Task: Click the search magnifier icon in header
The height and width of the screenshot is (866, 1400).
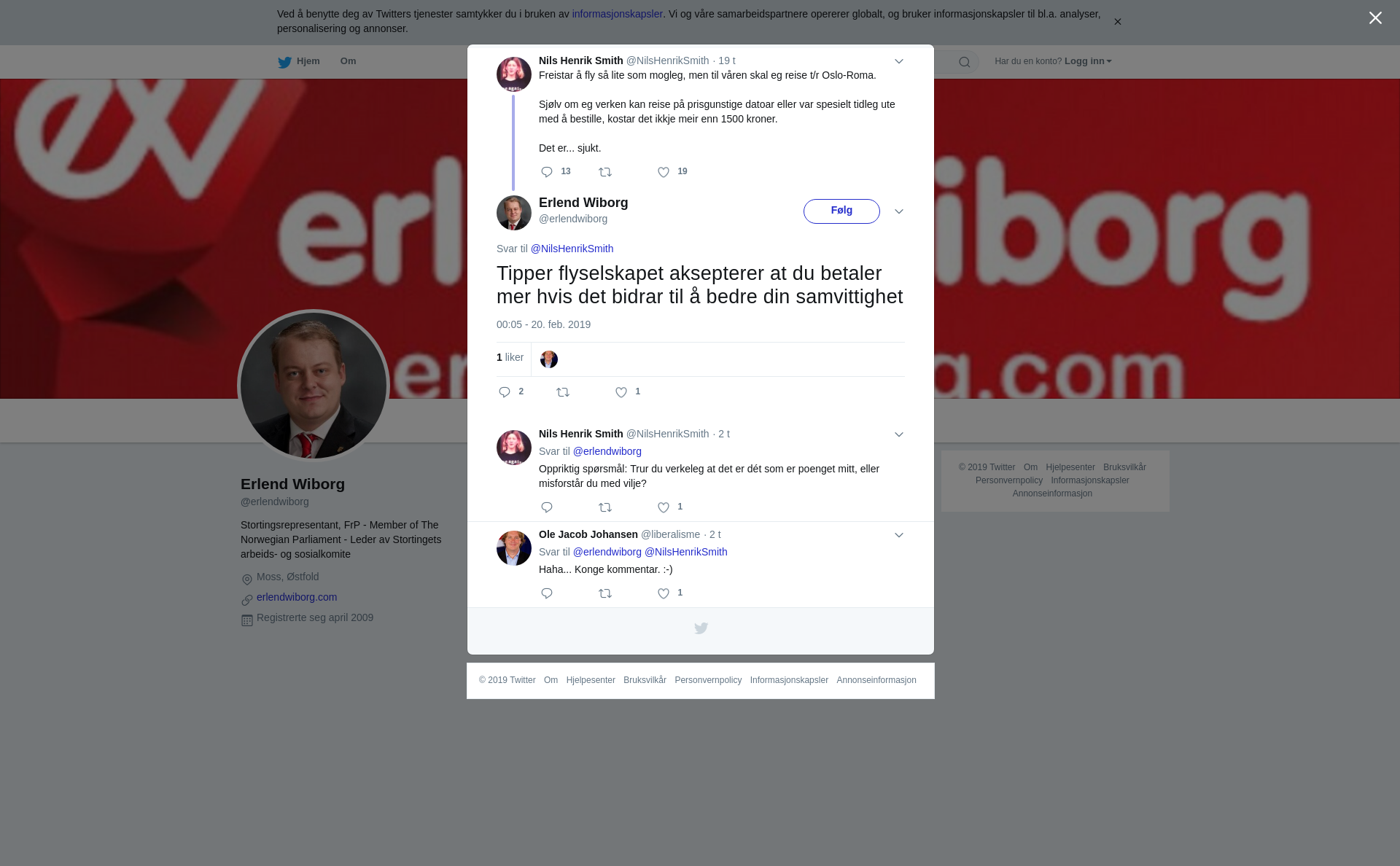Action: [965, 62]
